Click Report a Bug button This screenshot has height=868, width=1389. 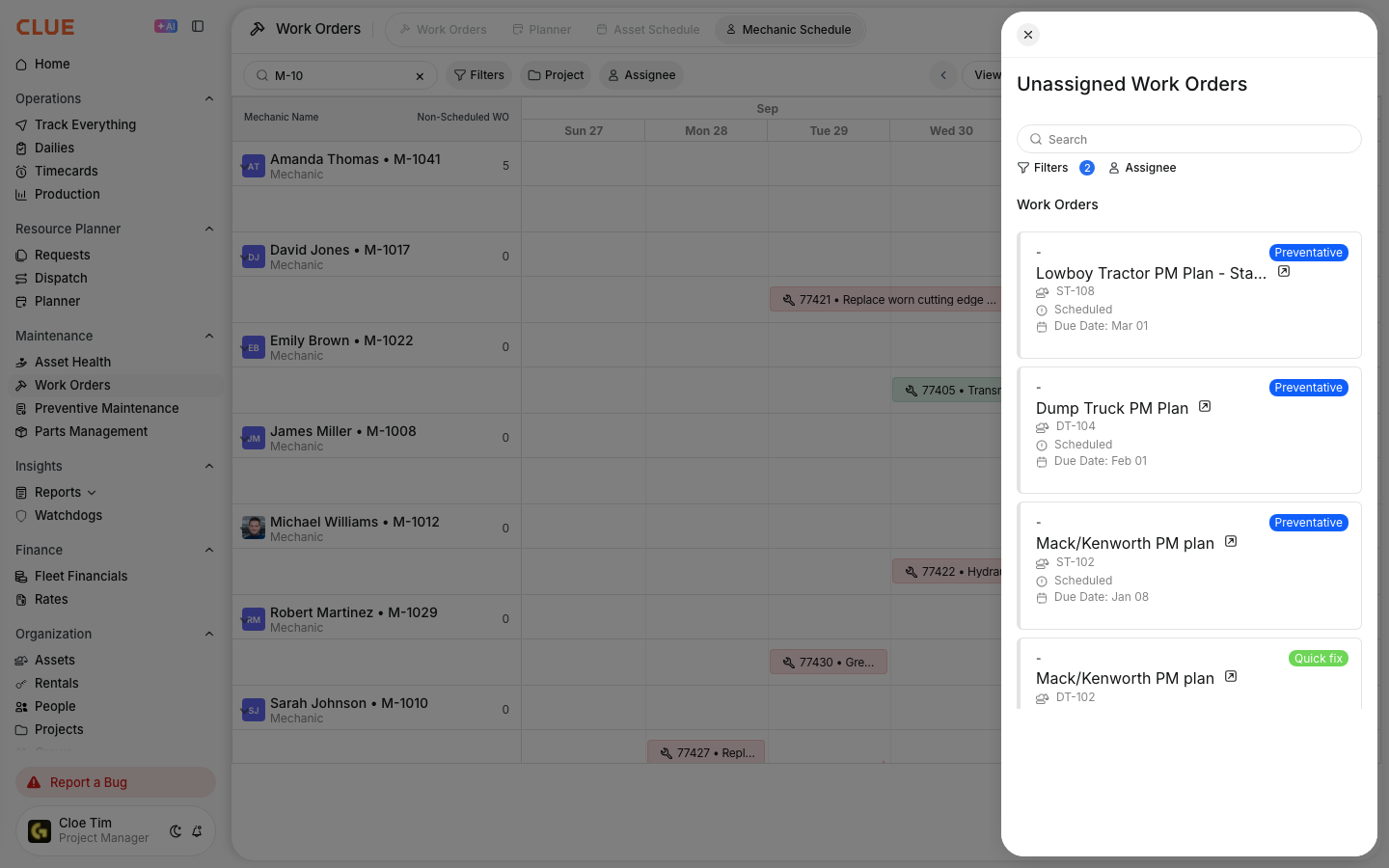pyautogui.click(x=116, y=782)
